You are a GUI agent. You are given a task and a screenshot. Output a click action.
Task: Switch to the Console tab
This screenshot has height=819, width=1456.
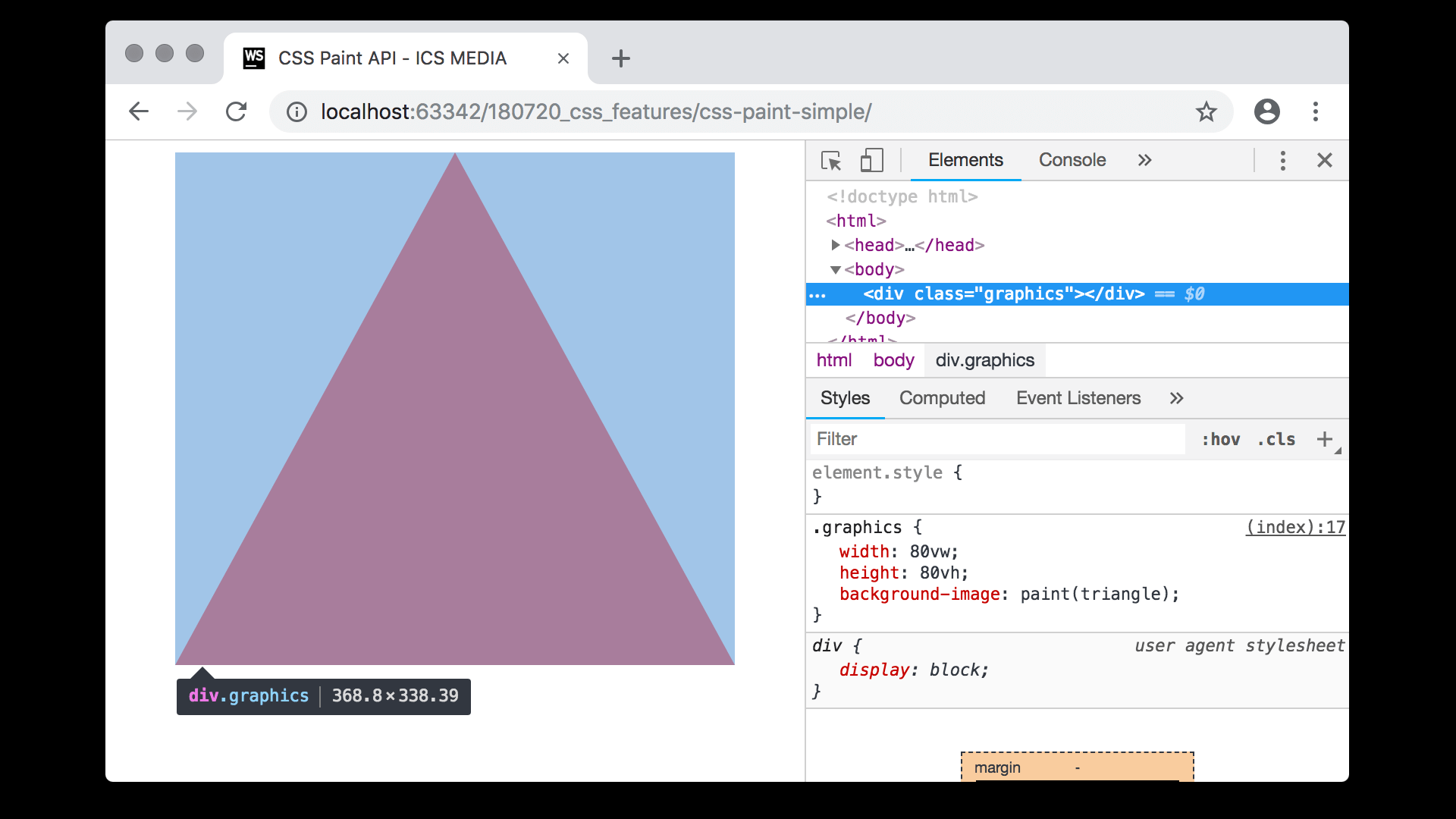1072,161
